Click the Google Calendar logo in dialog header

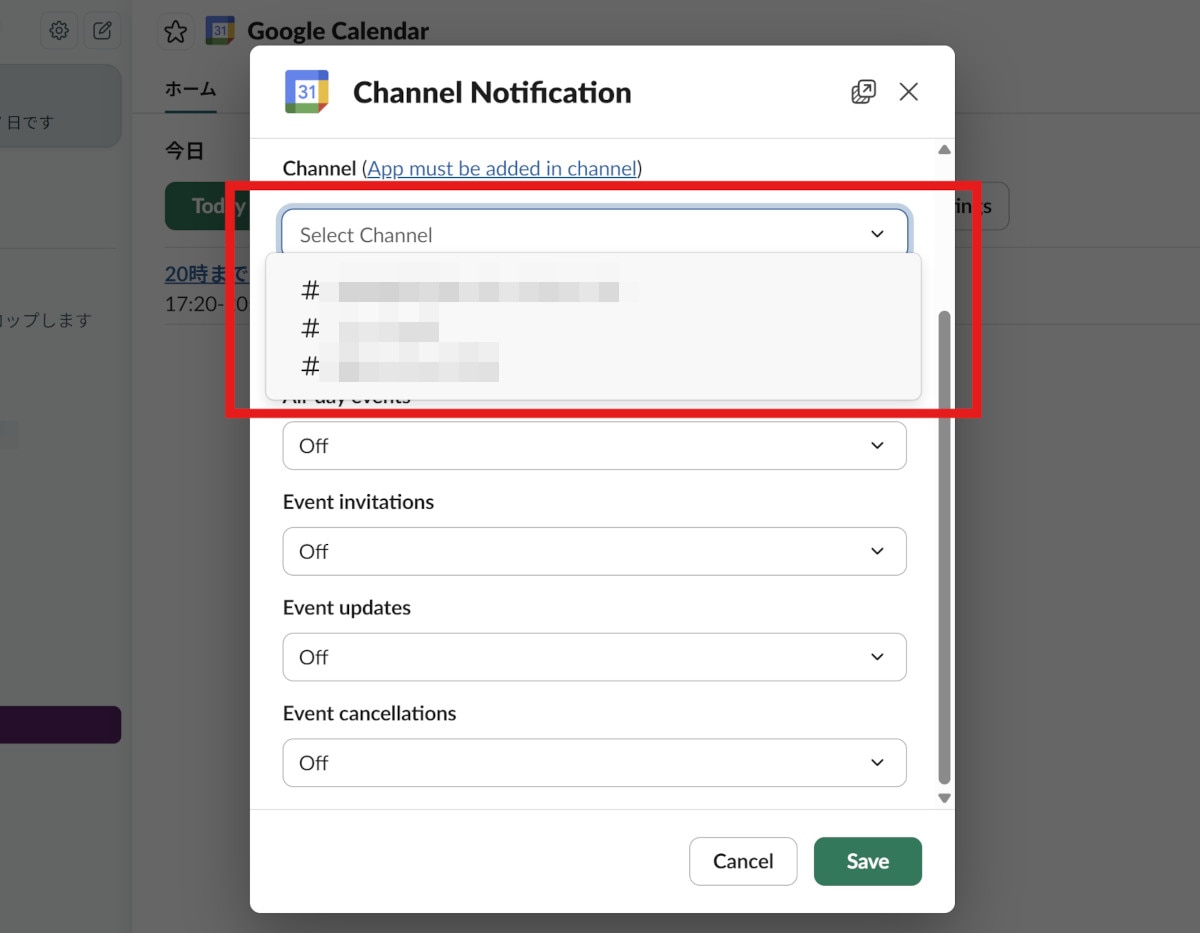coord(307,92)
